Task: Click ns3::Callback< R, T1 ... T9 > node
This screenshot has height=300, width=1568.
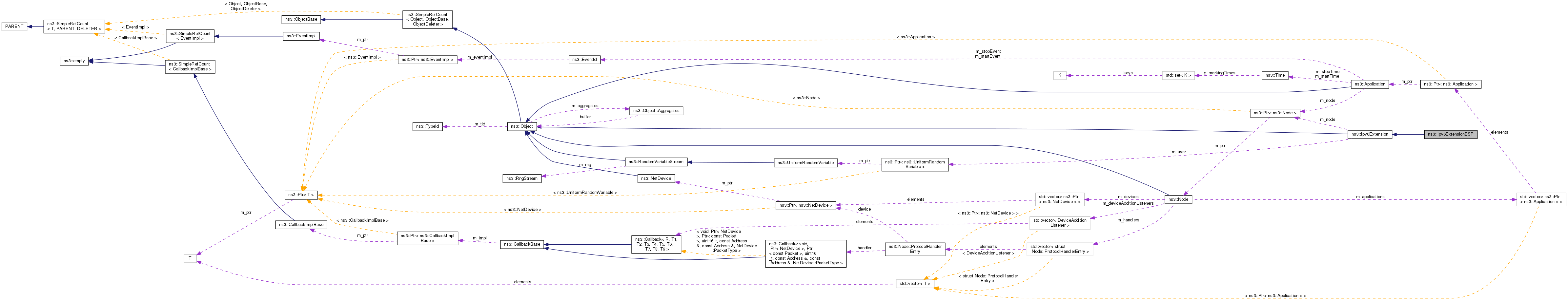Action: (656, 244)
